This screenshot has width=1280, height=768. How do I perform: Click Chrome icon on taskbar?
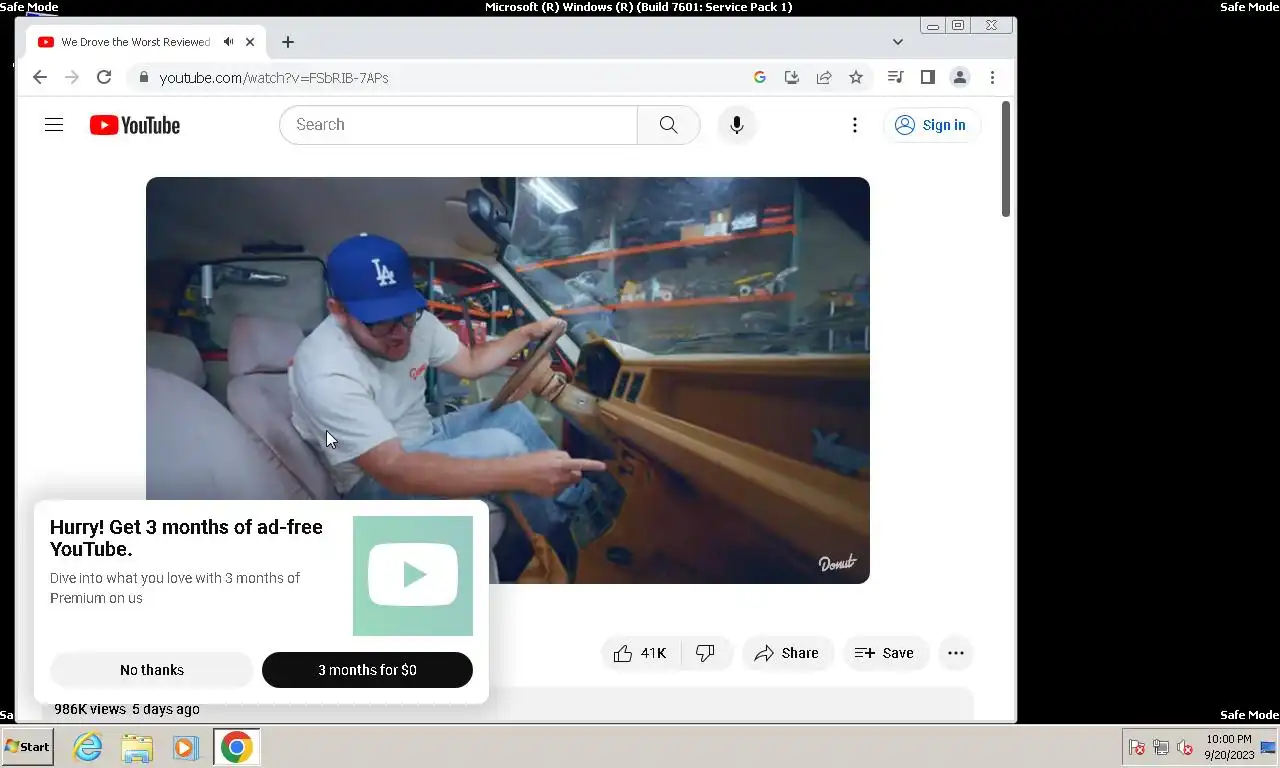click(237, 747)
